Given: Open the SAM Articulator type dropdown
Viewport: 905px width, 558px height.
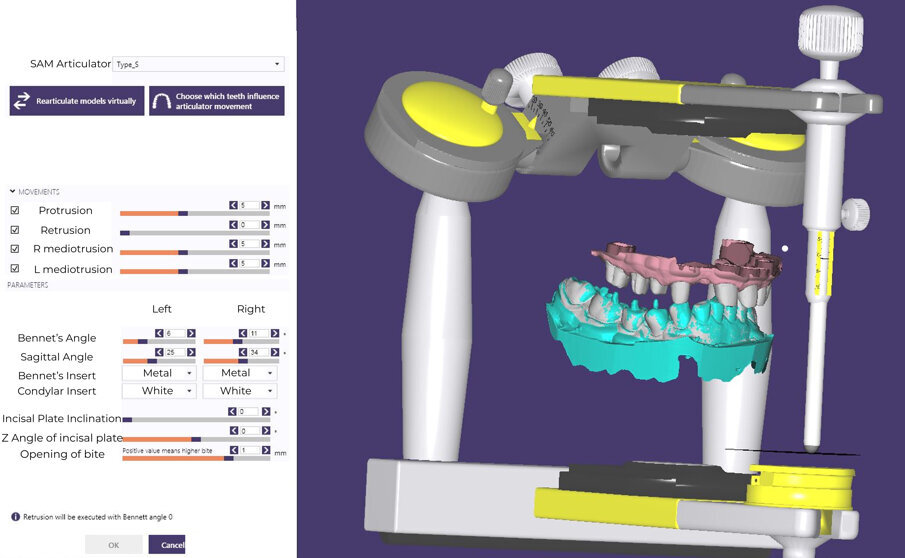Looking at the screenshot, I should (x=198, y=64).
